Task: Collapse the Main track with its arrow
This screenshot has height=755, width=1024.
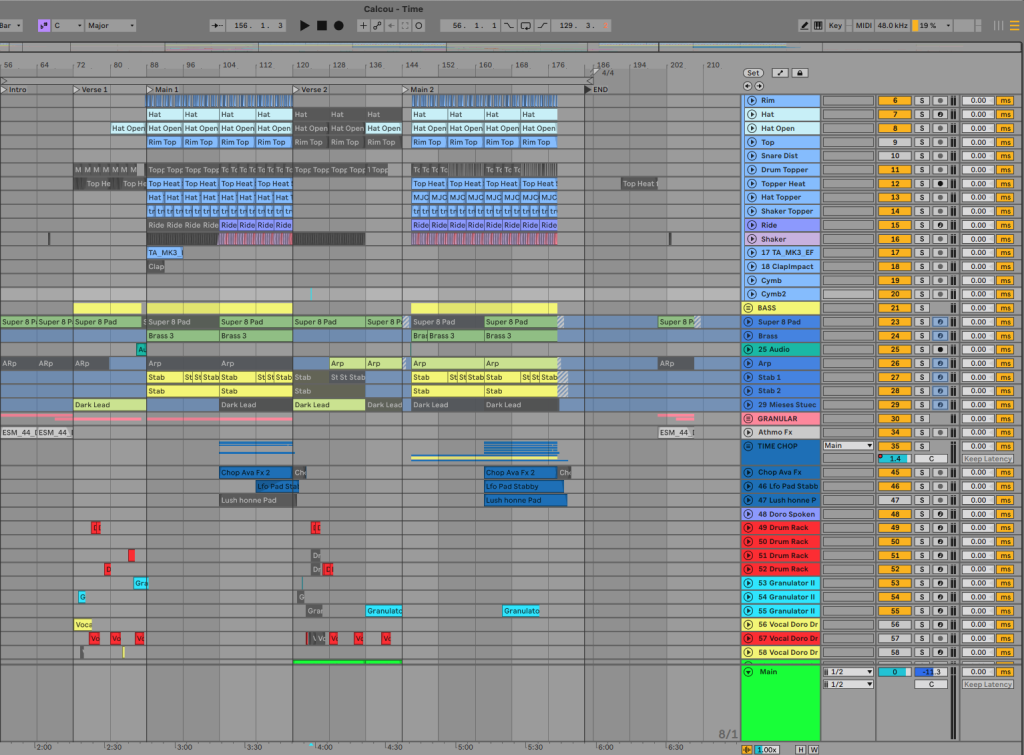Action: pyautogui.click(x=749, y=672)
